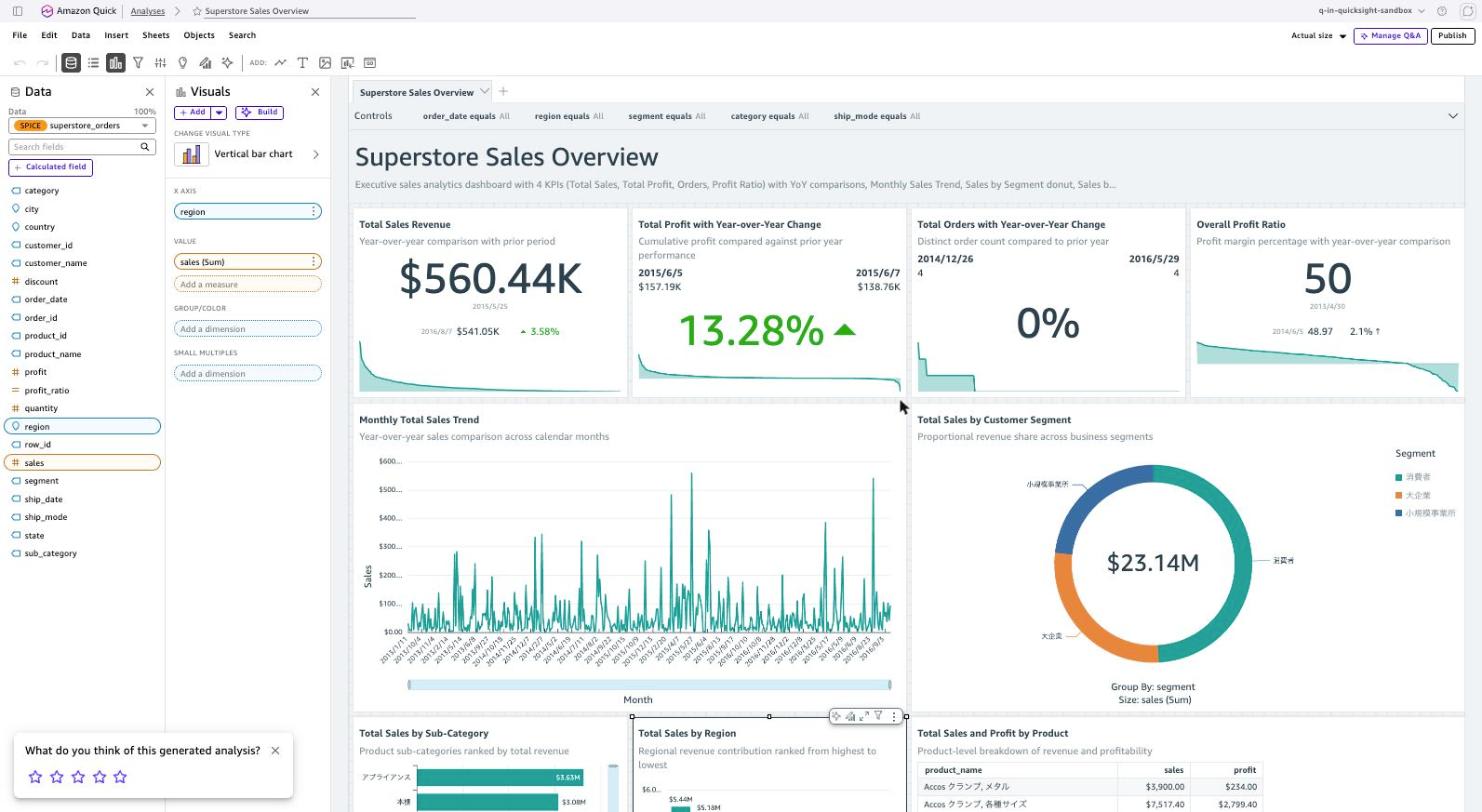This screenshot has height=812, width=1482.
Task: Add a control with the rightmost ADD icon
Action: click(370, 63)
